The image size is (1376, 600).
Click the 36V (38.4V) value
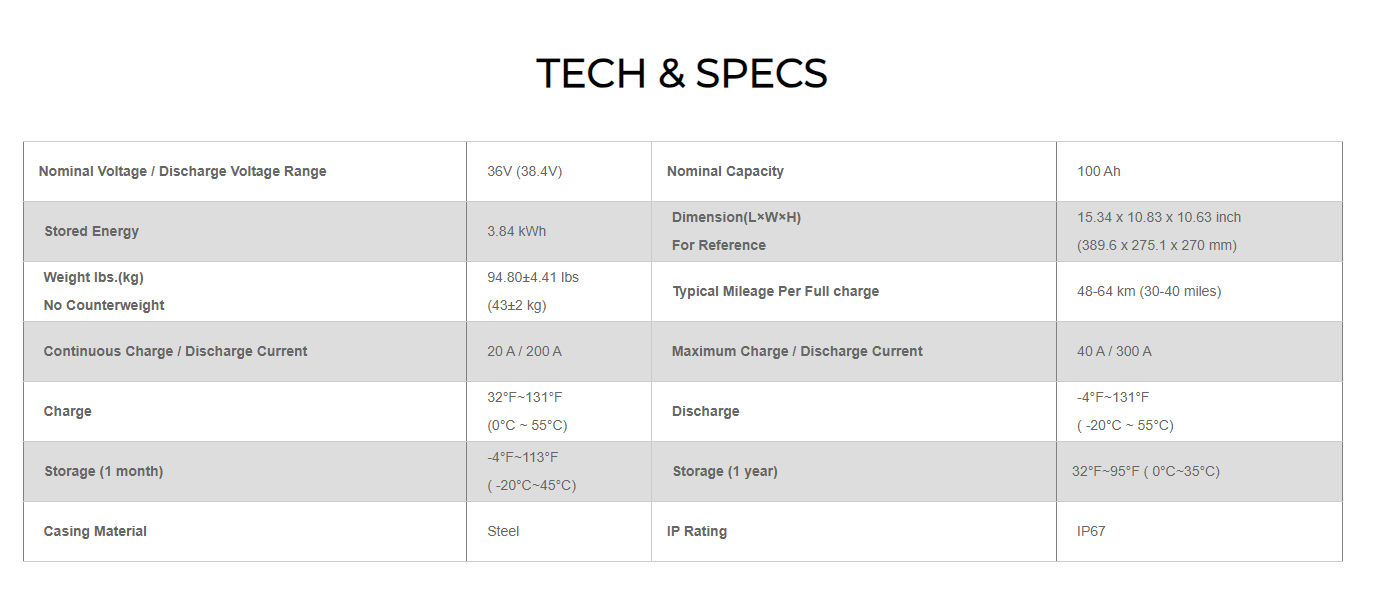pyautogui.click(x=524, y=171)
